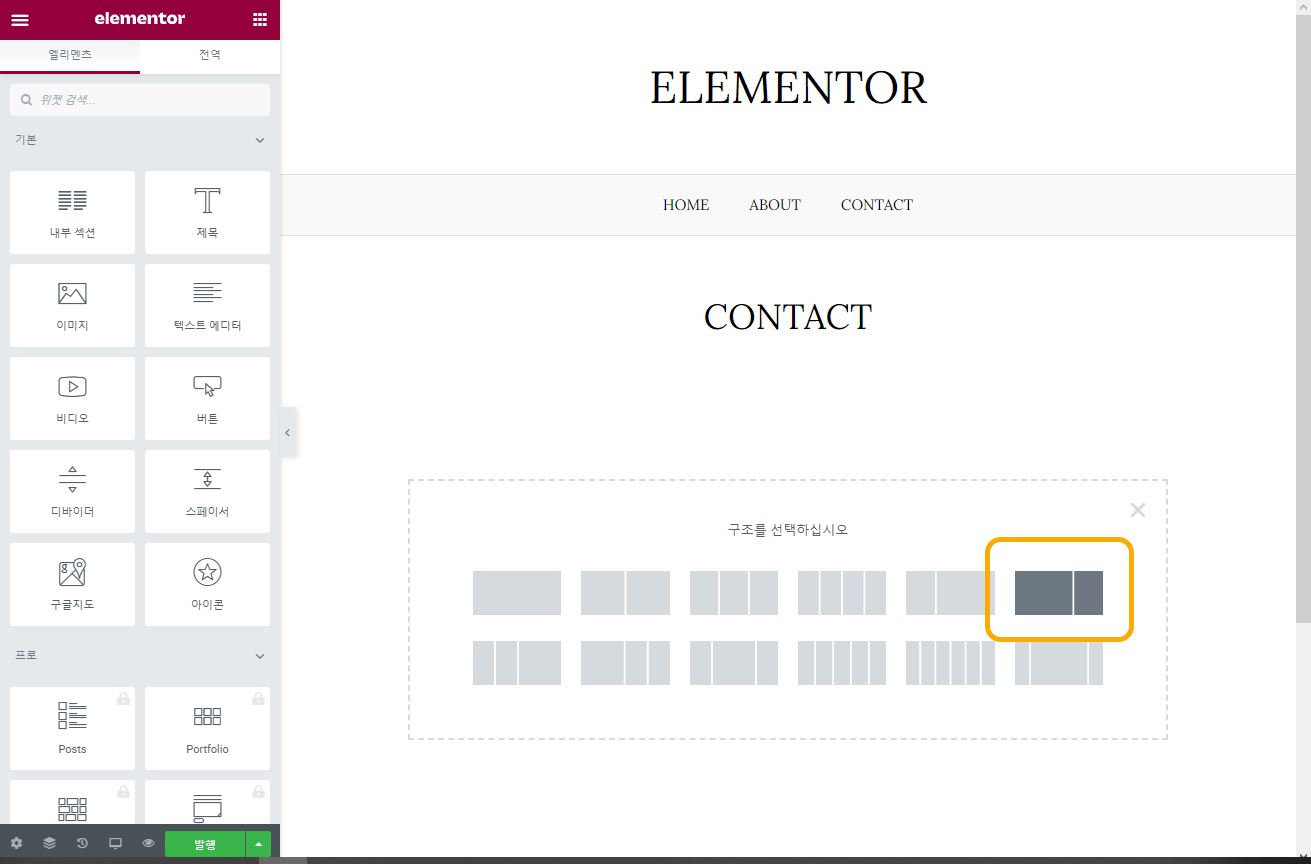Image resolution: width=1311 pixels, height=864 pixels.
Task: Open the CONTACT navigation link
Action: 877,205
